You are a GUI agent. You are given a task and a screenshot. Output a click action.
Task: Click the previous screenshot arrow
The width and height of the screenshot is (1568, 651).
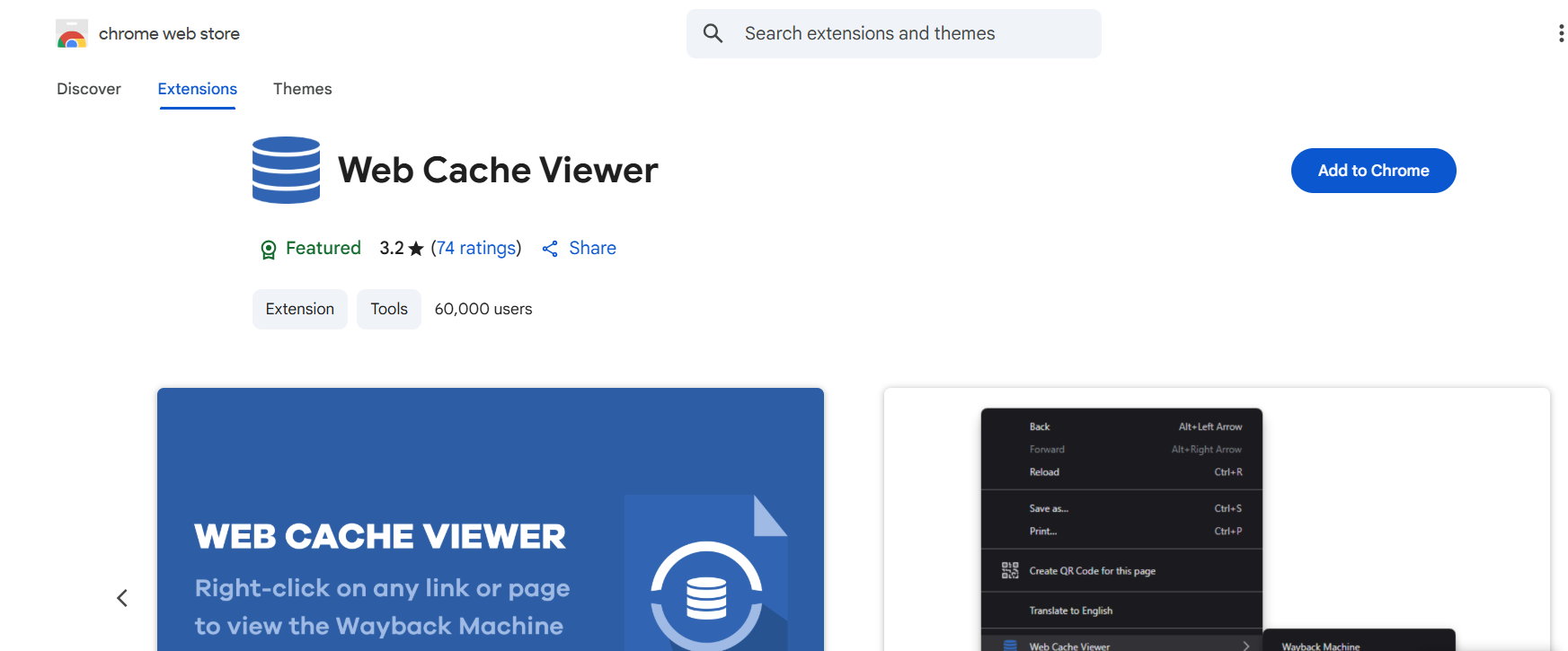tap(122, 598)
